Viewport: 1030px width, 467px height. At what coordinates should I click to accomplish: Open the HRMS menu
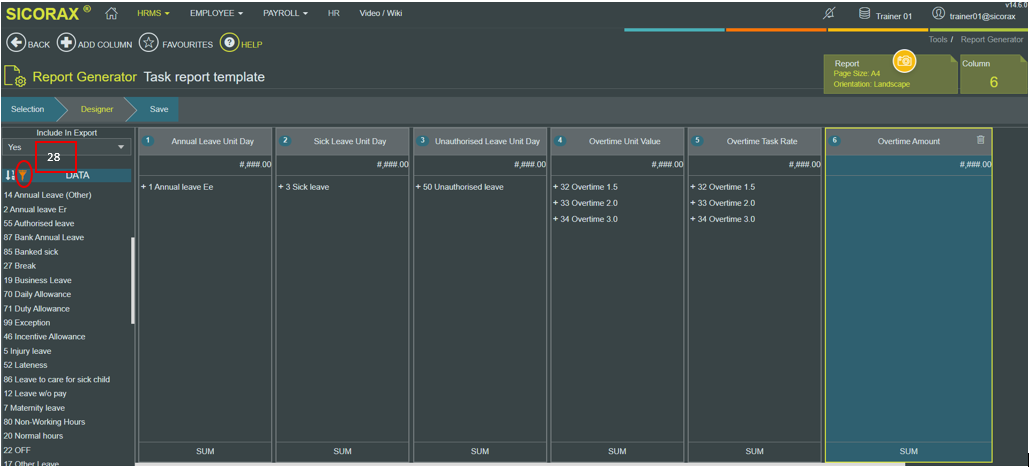tap(153, 13)
